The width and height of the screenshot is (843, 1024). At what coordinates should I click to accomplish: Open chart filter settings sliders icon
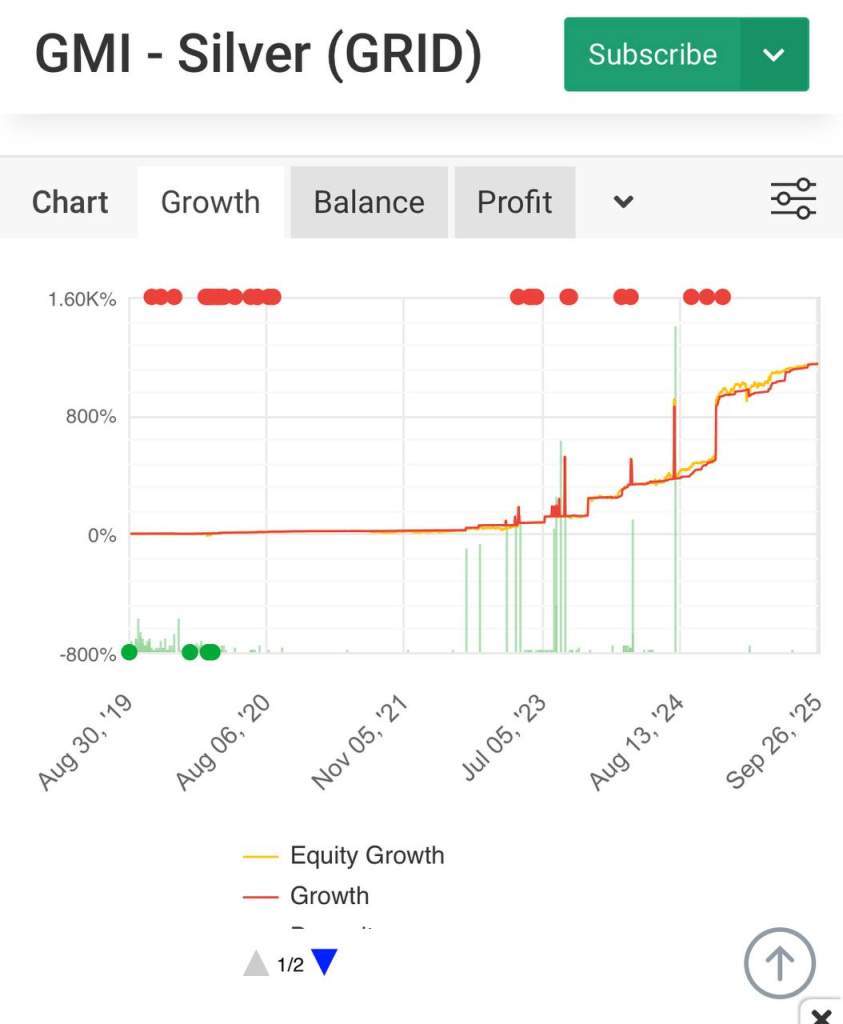793,199
